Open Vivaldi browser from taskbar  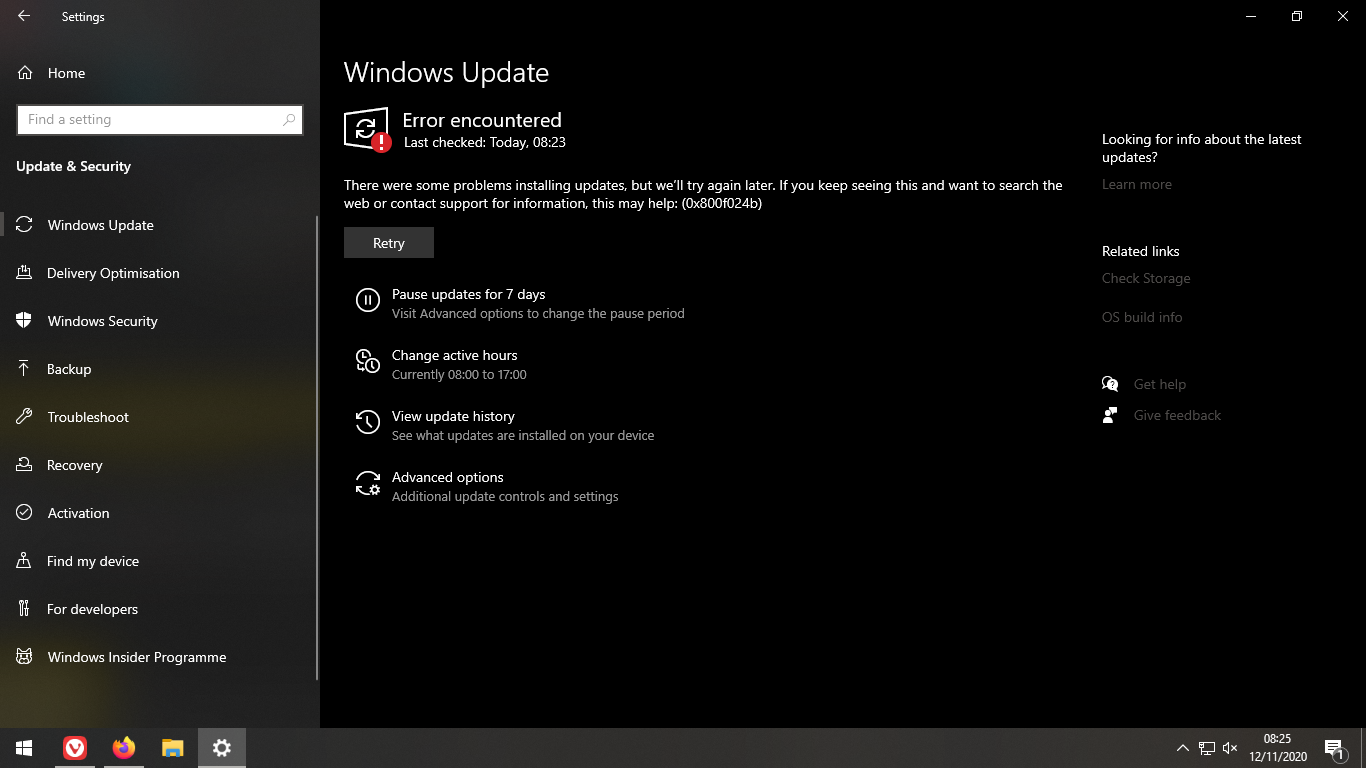pyautogui.click(x=75, y=748)
